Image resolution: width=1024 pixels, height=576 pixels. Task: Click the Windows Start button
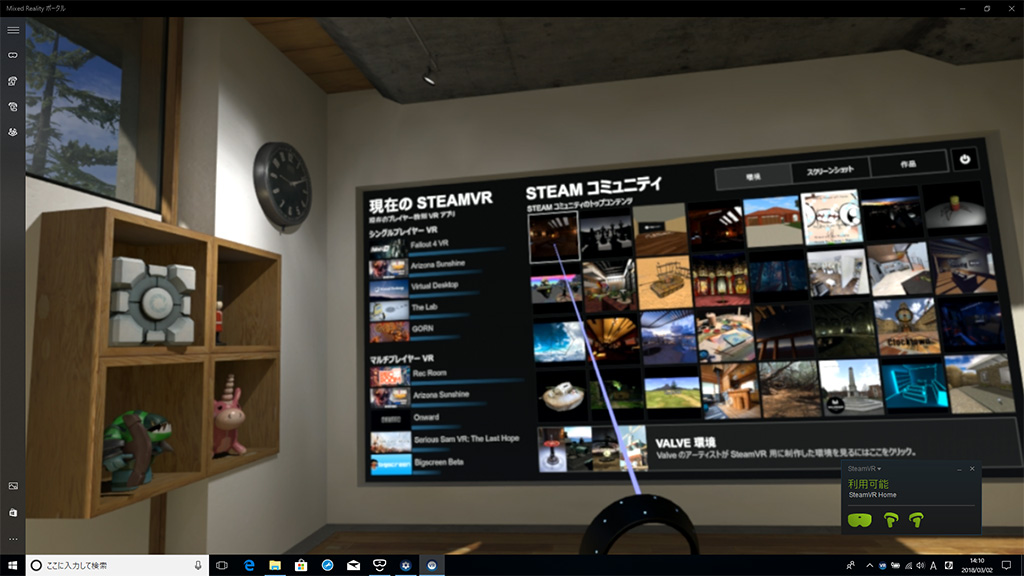click(x=12, y=566)
